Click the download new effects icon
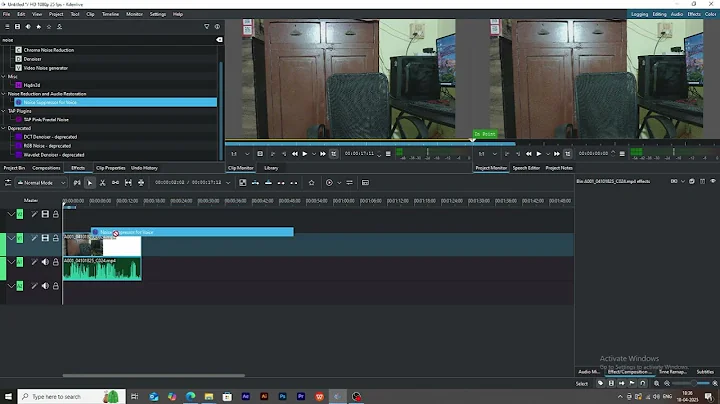This screenshot has height=404, width=720. [x=59, y=27]
